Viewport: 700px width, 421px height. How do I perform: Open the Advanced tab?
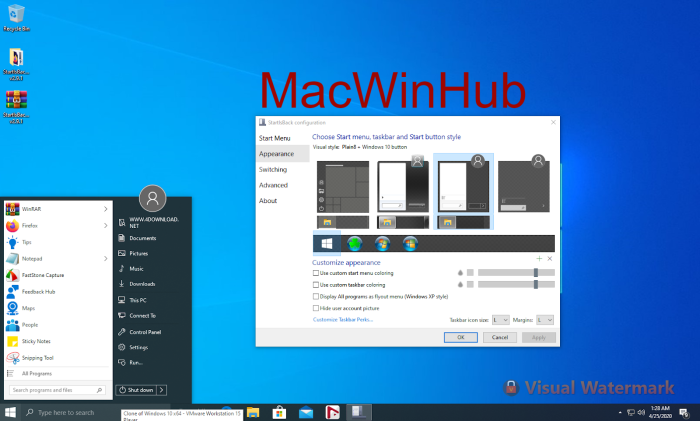point(273,185)
